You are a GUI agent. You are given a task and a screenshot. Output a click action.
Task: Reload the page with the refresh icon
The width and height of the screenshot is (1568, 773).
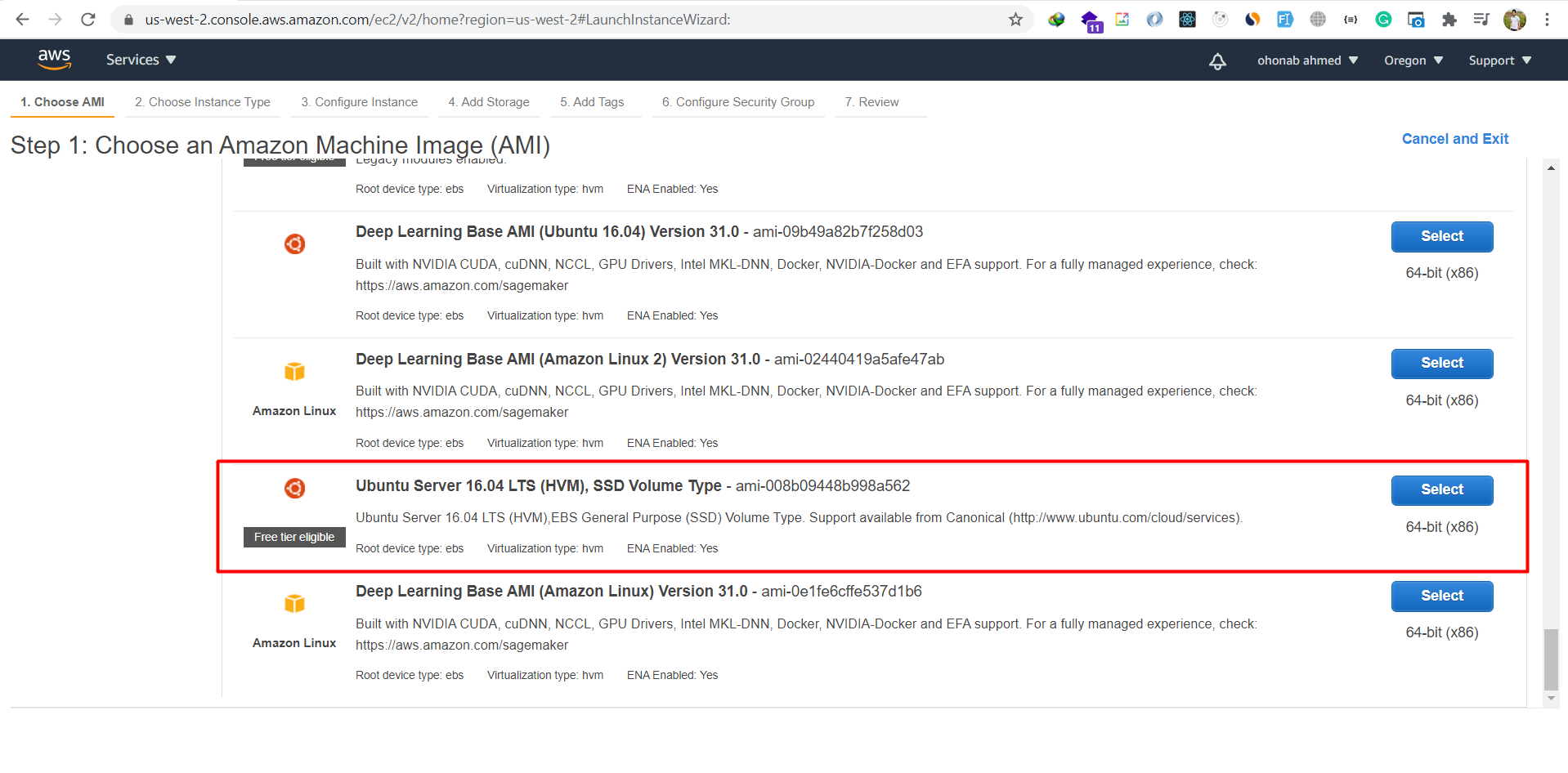[88, 19]
